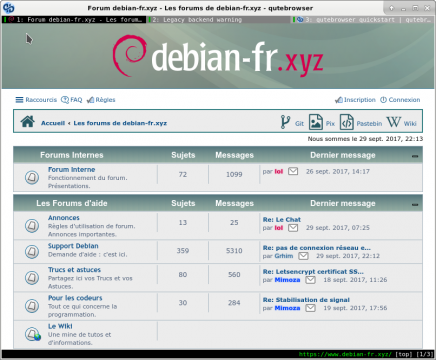Open Re: Letsencrypt certificat topic
Image resolution: width=436 pixels, height=360 pixels.
pyautogui.click(x=313, y=272)
